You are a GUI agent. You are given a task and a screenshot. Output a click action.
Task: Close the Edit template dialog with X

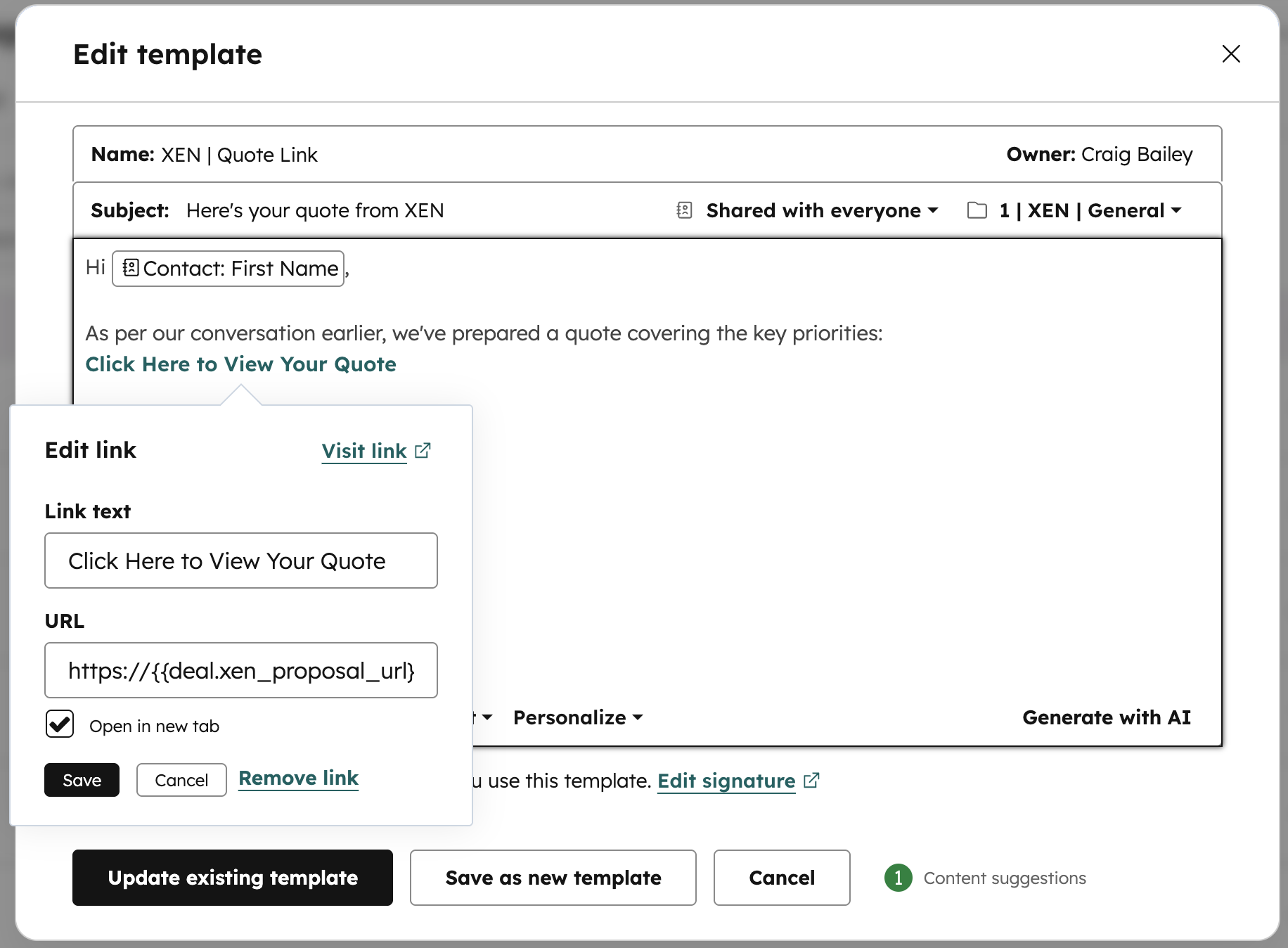(x=1230, y=54)
